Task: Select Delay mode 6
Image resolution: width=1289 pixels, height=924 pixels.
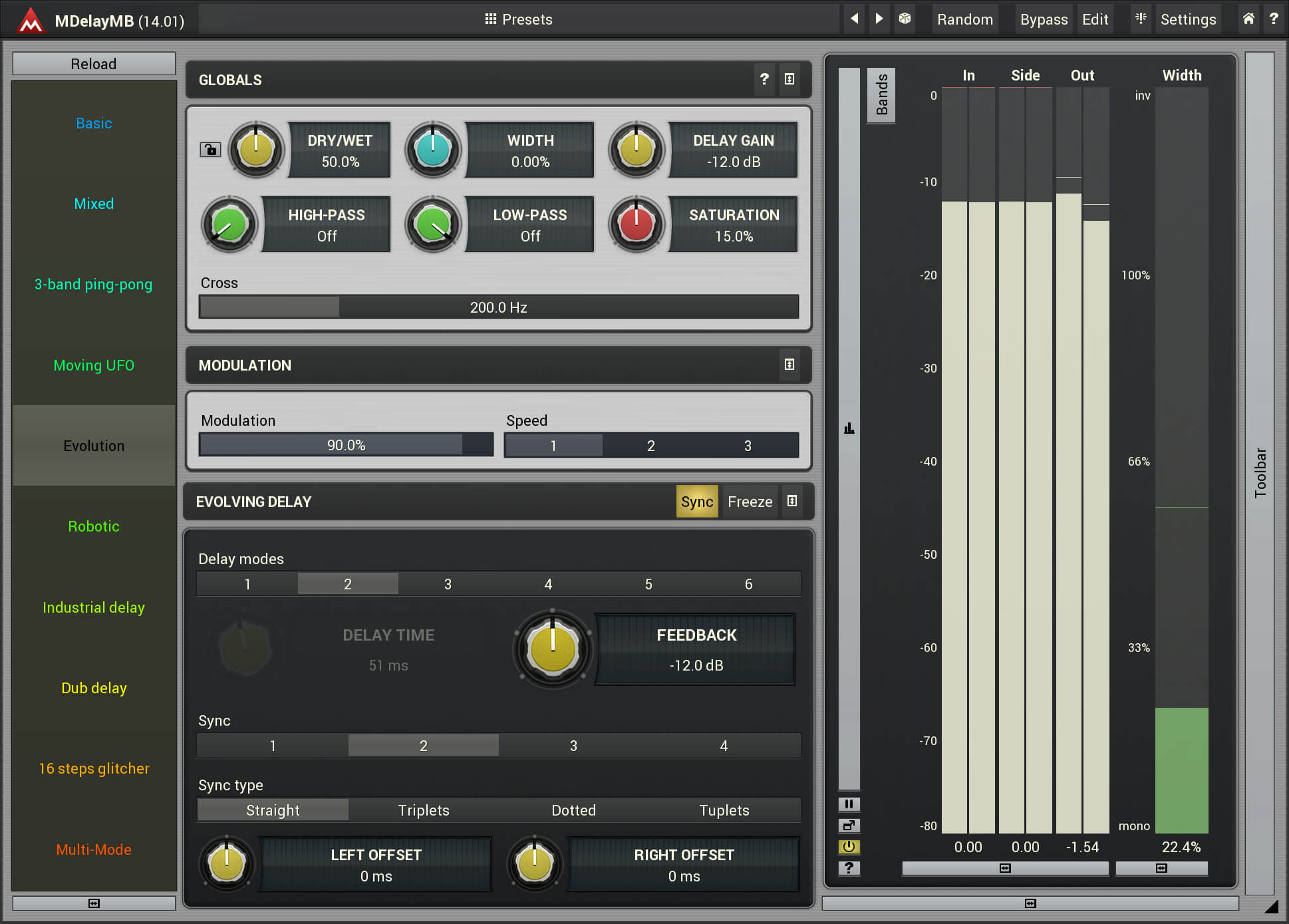Action: coord(749,584)
